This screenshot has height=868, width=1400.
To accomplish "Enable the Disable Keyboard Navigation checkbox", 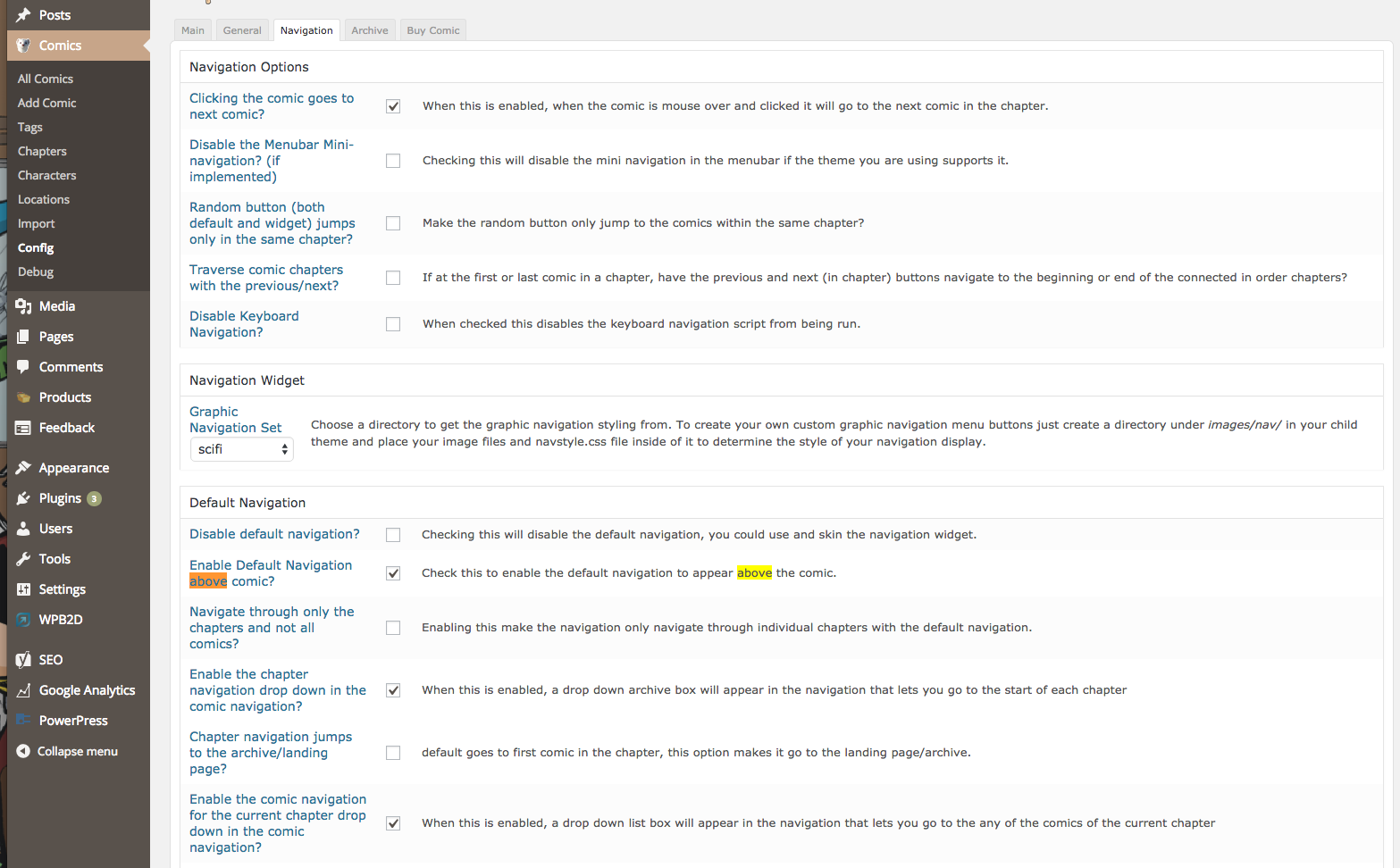I will [x=393, y=324].
